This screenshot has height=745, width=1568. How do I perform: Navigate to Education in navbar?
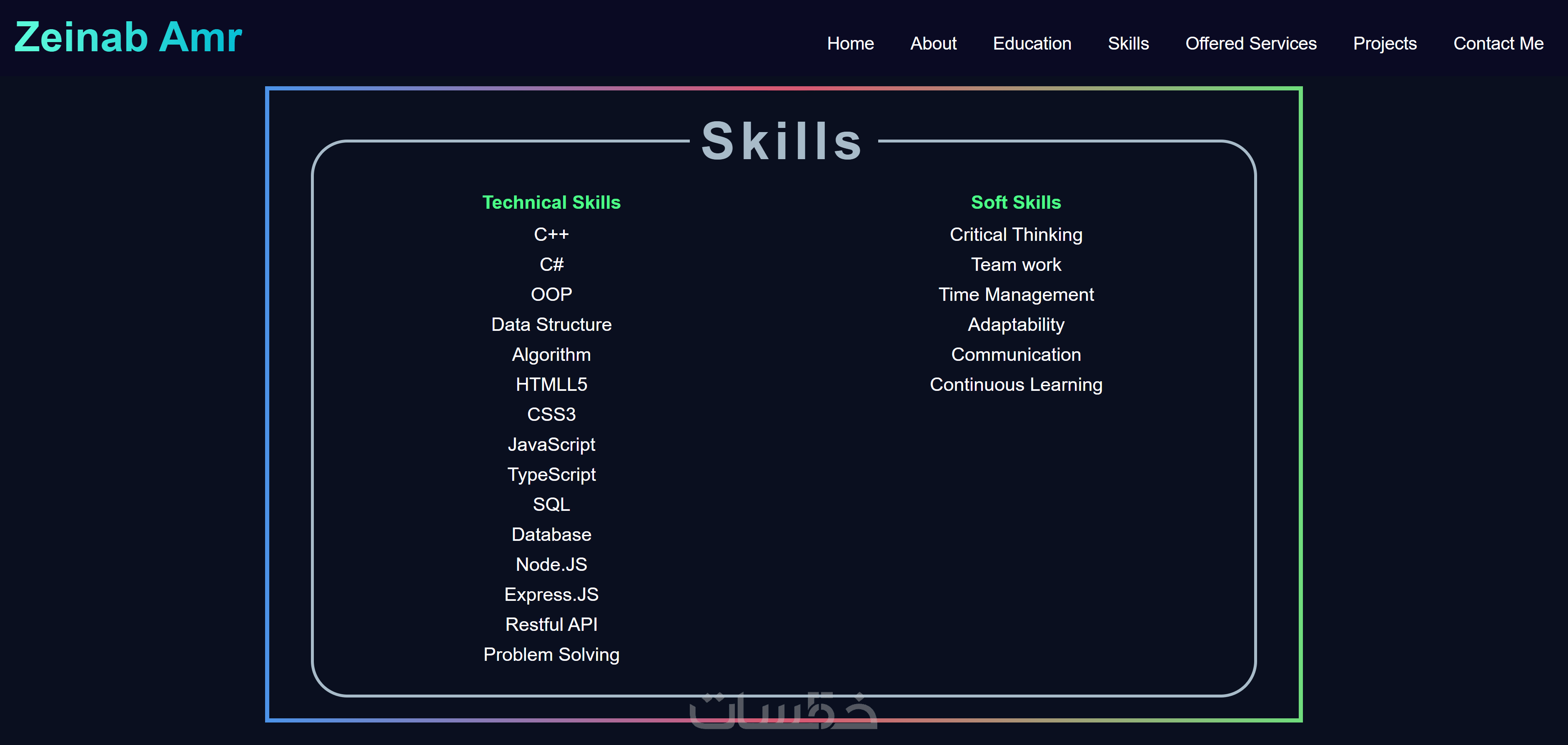point(1032,44)
